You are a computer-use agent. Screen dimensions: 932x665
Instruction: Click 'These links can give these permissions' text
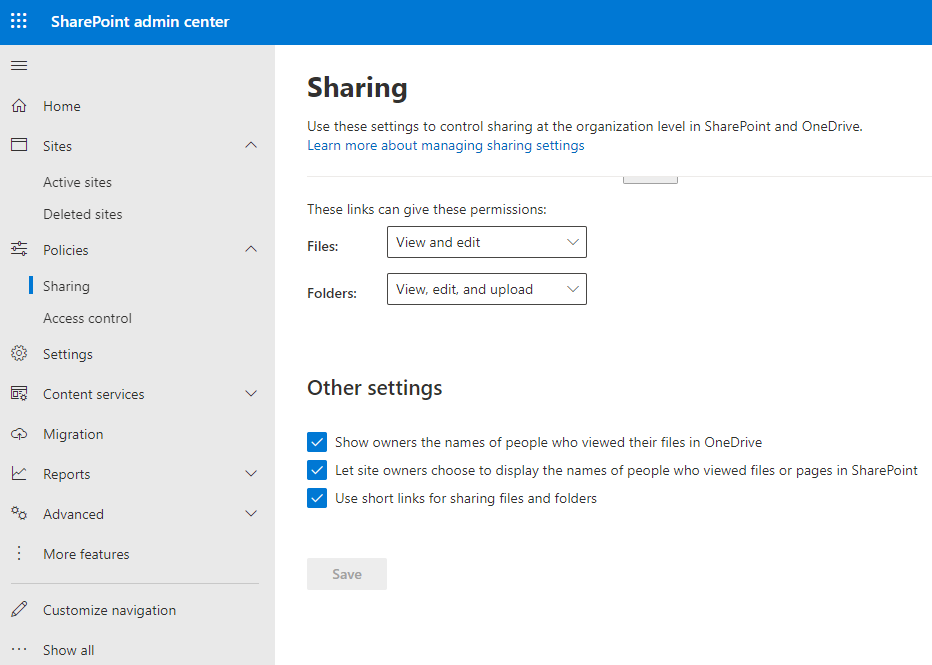(427, 210)
